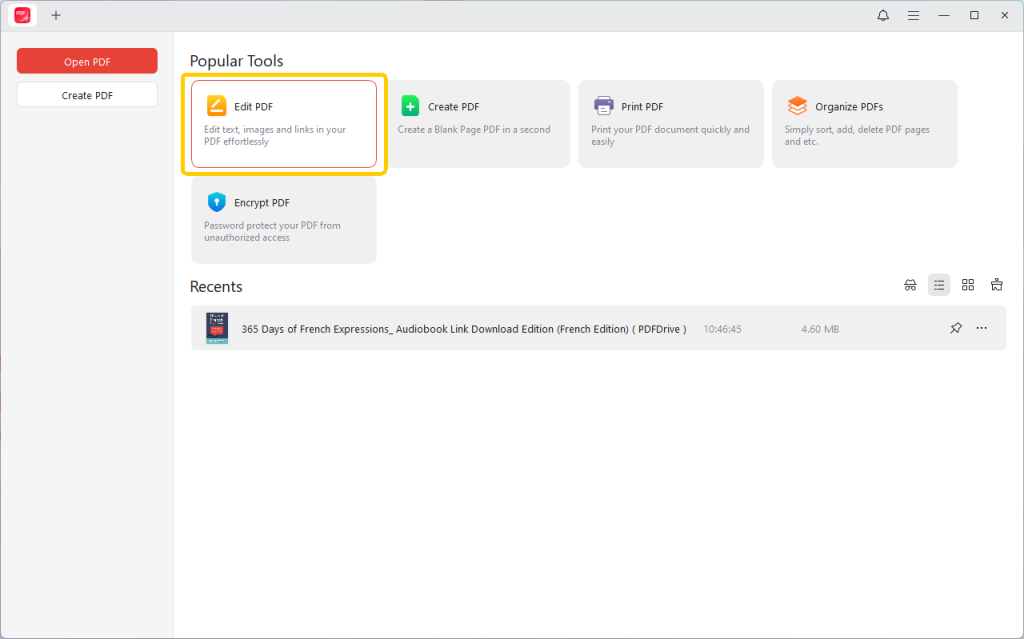1024x639 pixels.
Task: Select the Encrypt PDF tool card
Action: click(x=284, y=220)
